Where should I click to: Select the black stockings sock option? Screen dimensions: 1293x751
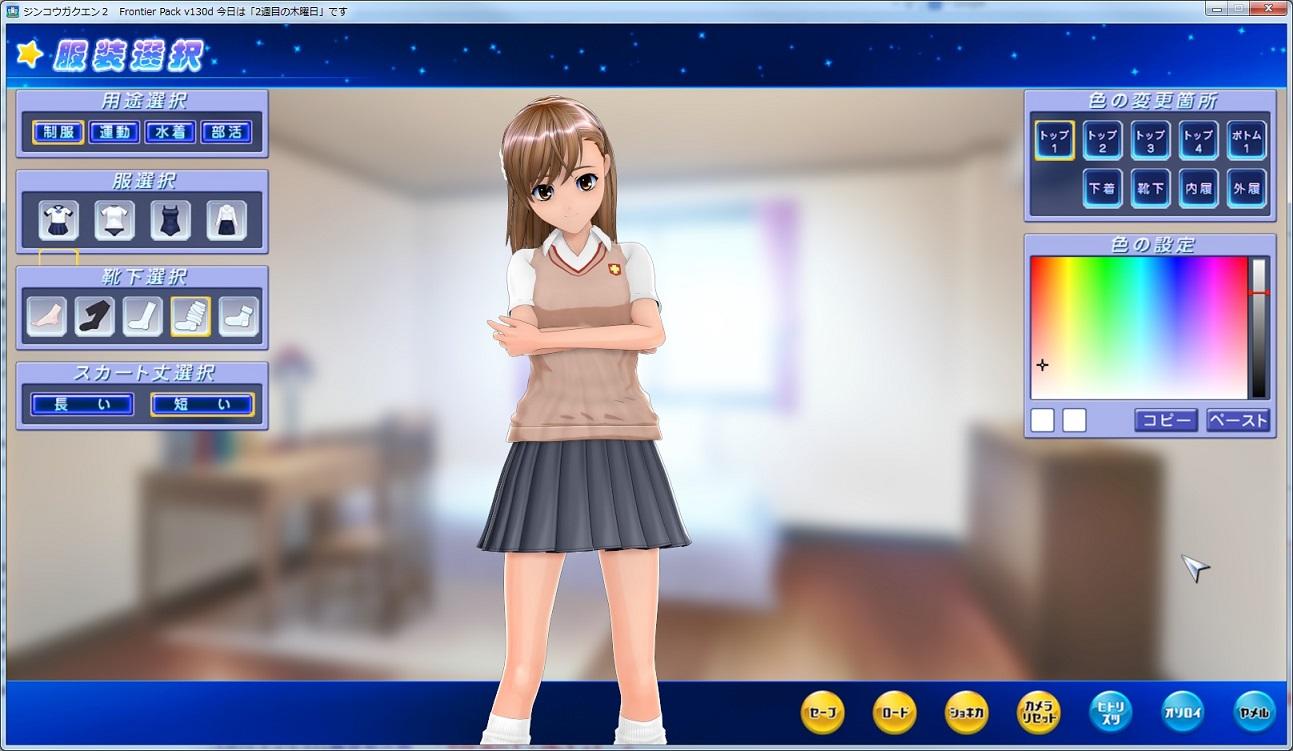(94, 316)
